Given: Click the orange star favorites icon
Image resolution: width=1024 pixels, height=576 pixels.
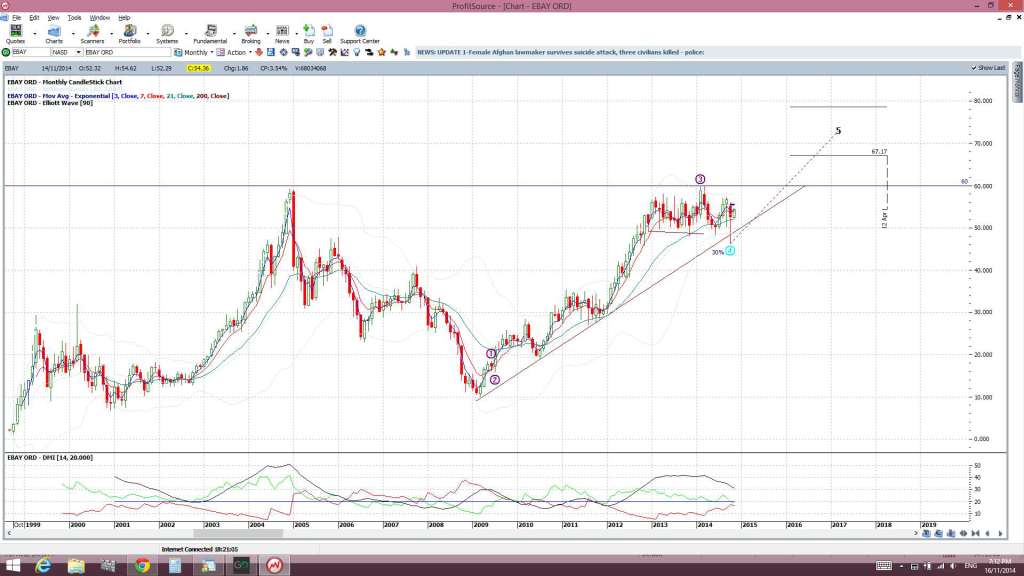Looking at the screenshot, I should click(x=382, y=52).
